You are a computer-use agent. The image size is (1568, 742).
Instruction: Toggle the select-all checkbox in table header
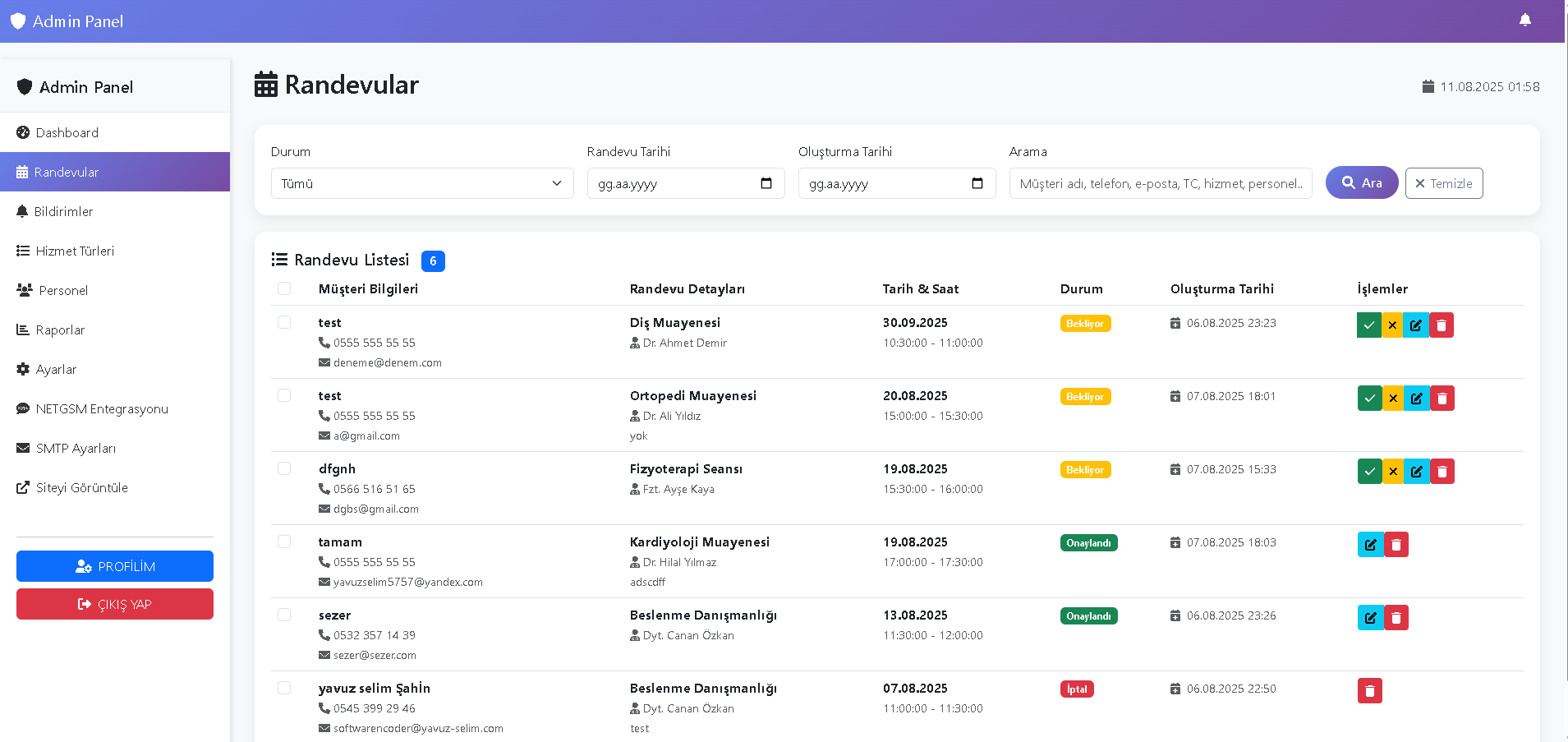284,288
